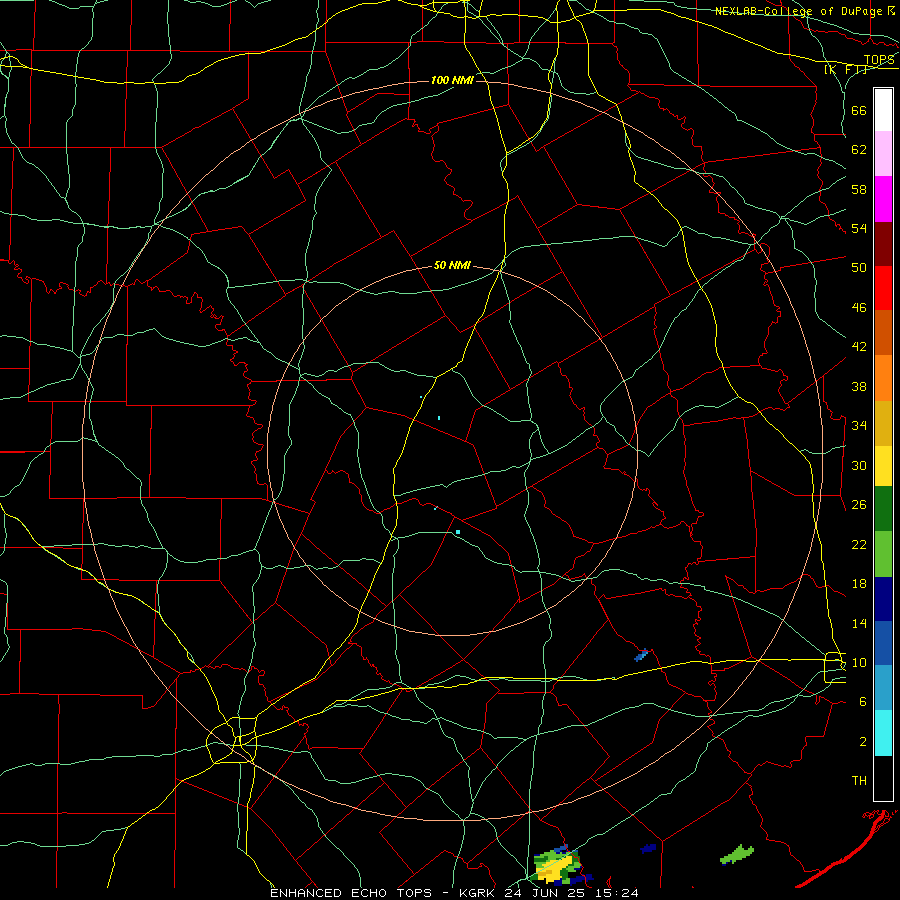Click the legend value '34'

(859, 425)
